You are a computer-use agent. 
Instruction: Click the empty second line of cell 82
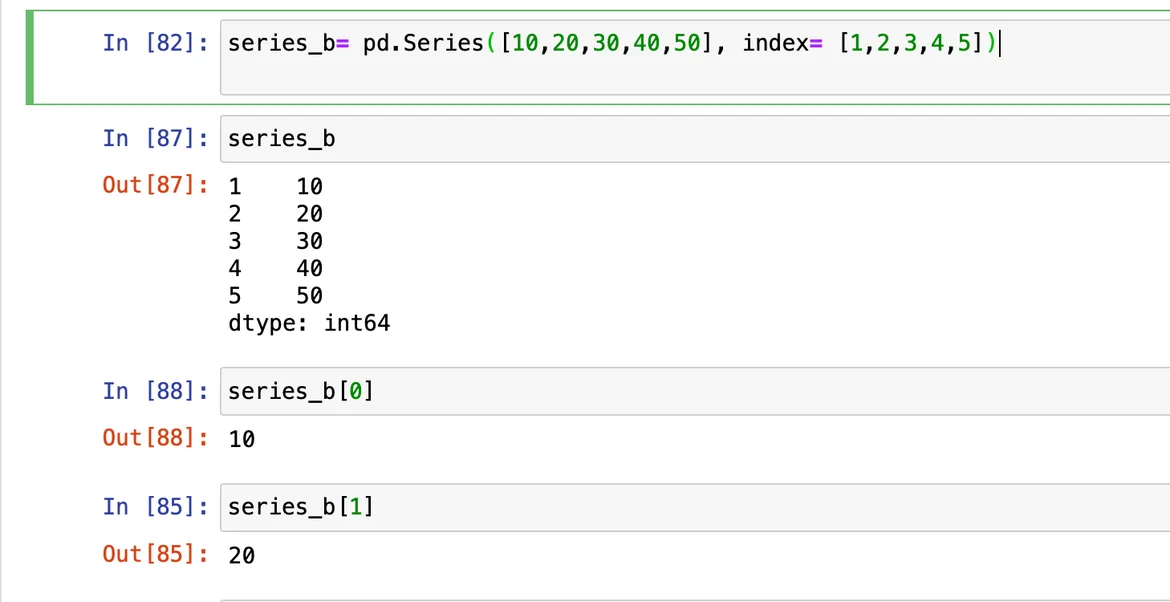tap(600, 78)
